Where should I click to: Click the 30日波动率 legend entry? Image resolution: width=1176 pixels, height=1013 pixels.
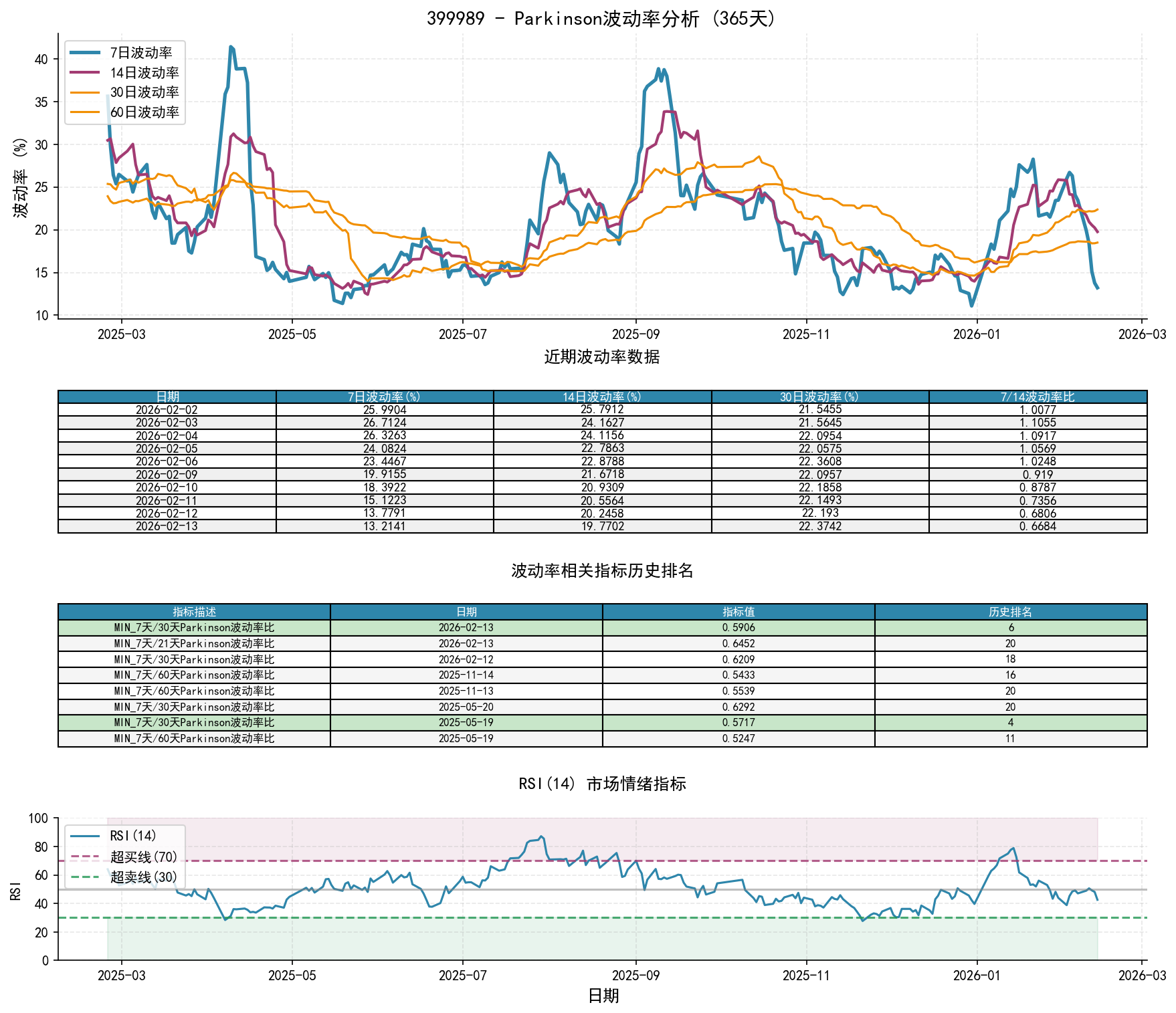click(x=144, y=92)
